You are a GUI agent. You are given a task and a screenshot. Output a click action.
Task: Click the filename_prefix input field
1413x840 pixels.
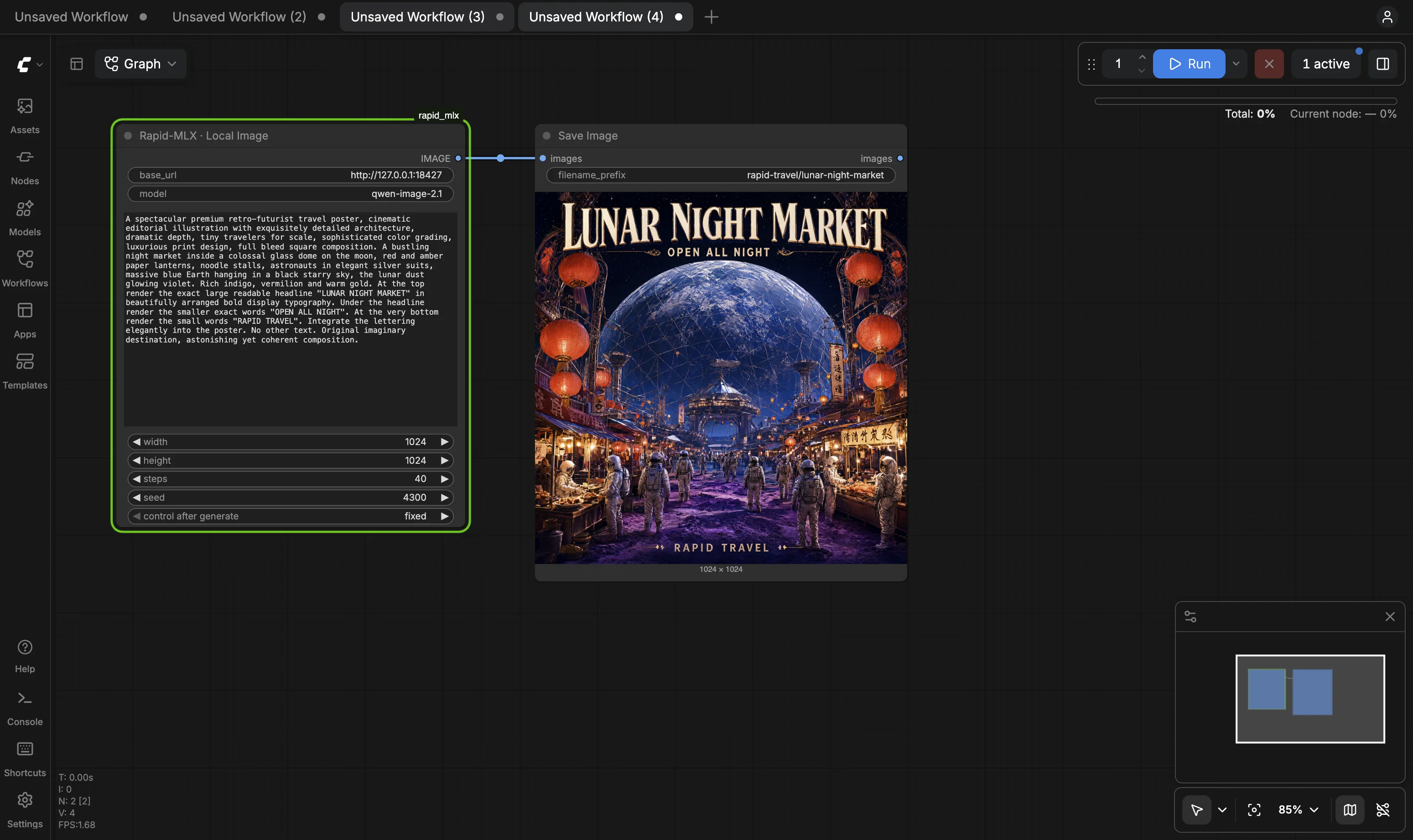tap(720, 175)
